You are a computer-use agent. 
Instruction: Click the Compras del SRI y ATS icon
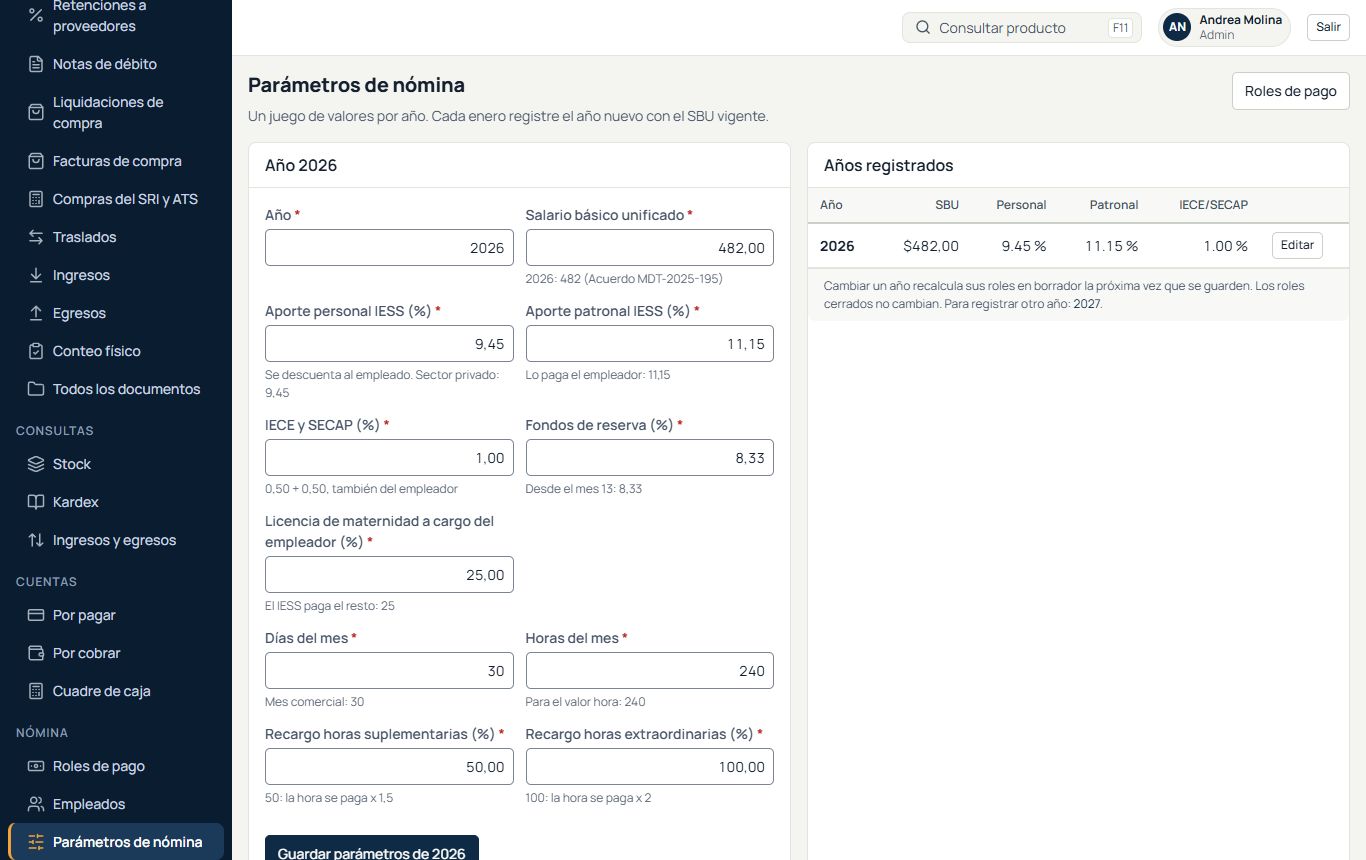(x=36, y=199)
